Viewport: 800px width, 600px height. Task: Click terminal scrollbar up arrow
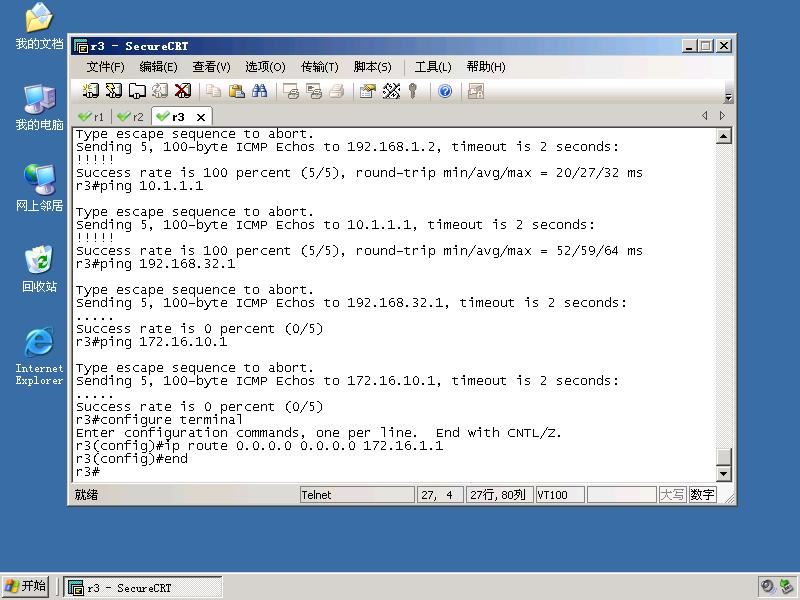[x=723, y=136]
